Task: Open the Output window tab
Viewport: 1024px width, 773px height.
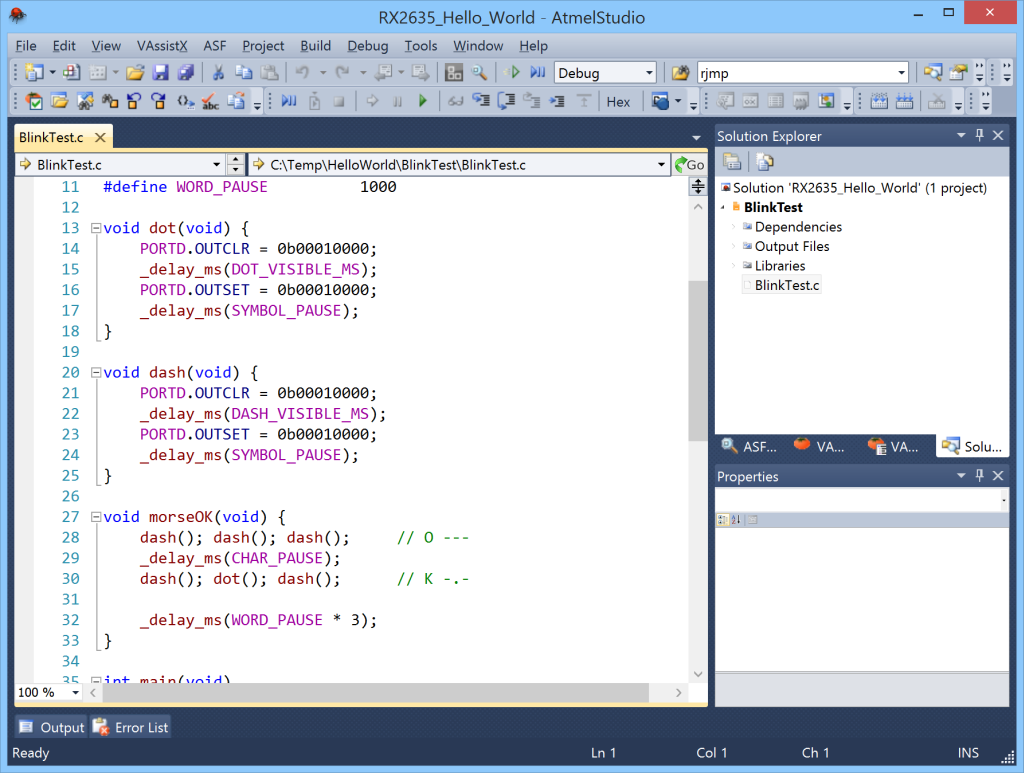Action: [x=52, y=727]
